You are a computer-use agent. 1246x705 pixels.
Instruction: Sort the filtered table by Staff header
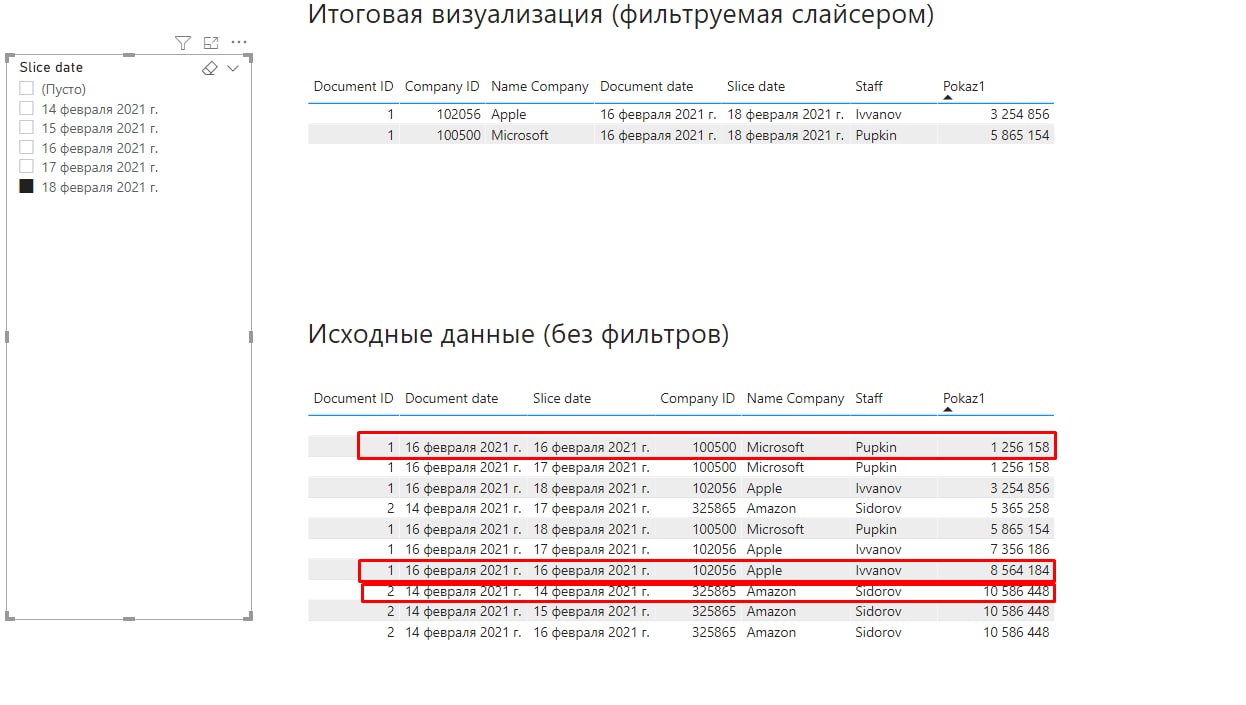point(869,86)
